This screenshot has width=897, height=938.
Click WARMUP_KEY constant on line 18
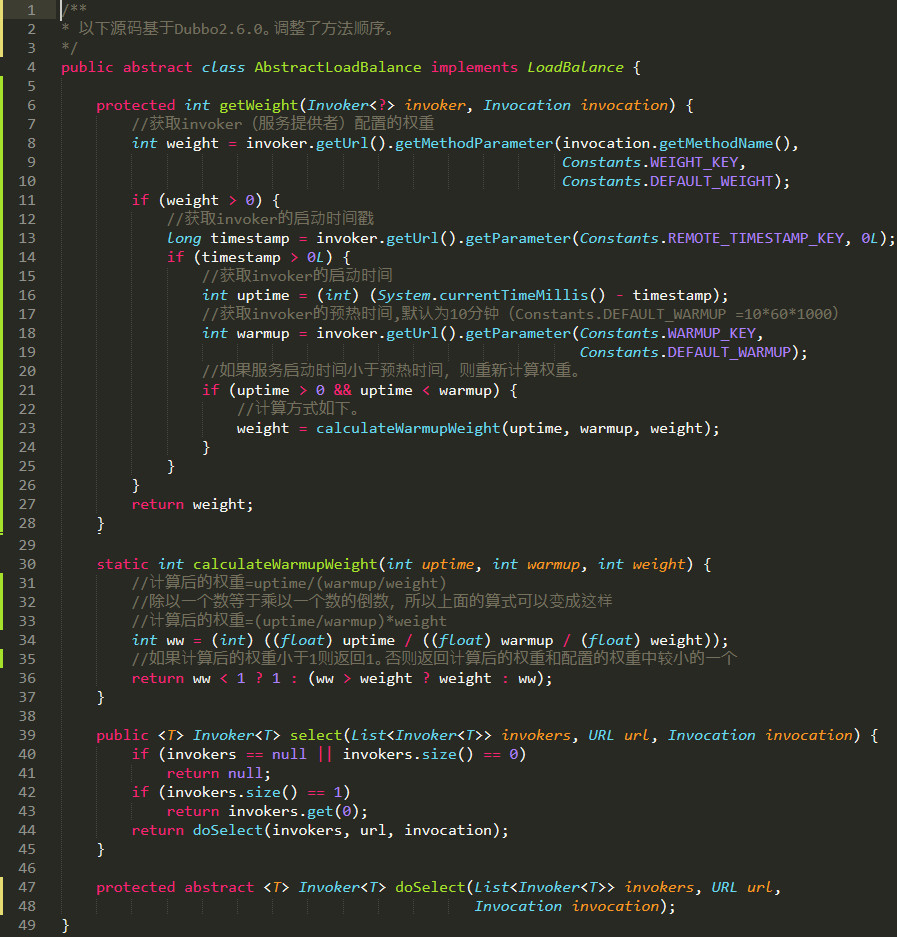(712, 333)
